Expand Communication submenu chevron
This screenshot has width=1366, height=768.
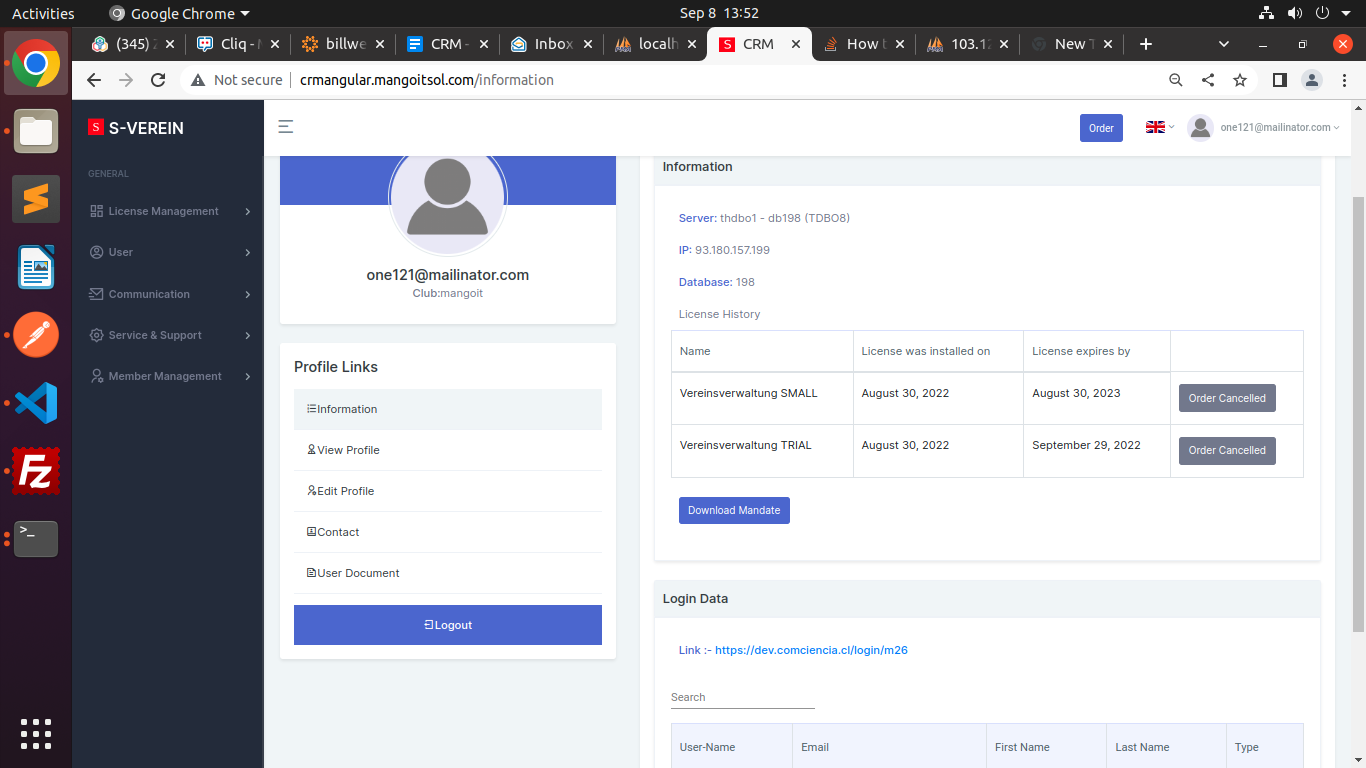[x=248, y=294]
